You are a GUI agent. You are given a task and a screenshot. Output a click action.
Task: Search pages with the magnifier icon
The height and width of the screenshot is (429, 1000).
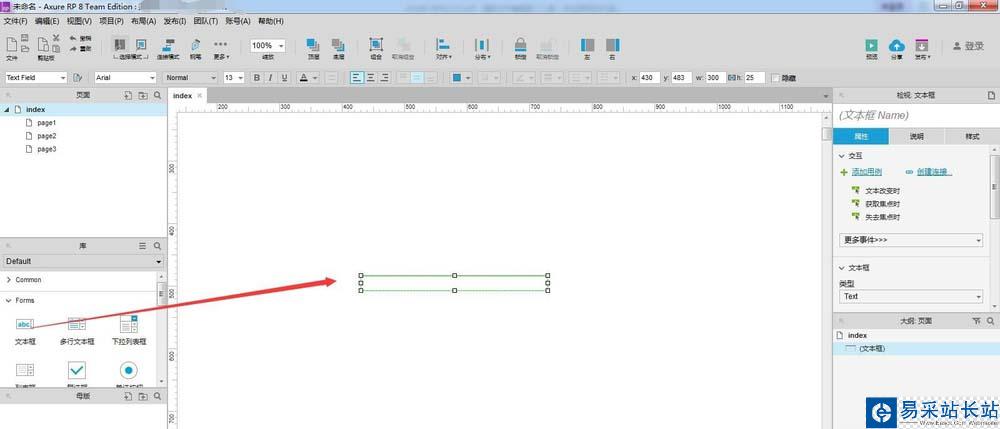(x=157, y=95)
